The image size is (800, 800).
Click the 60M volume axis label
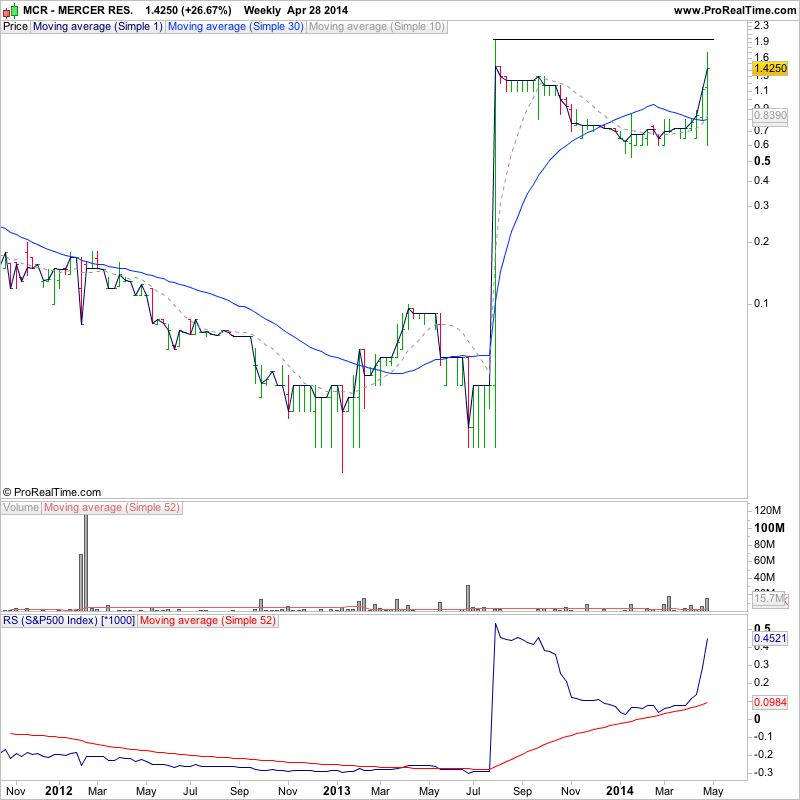(x=764, y=561)
